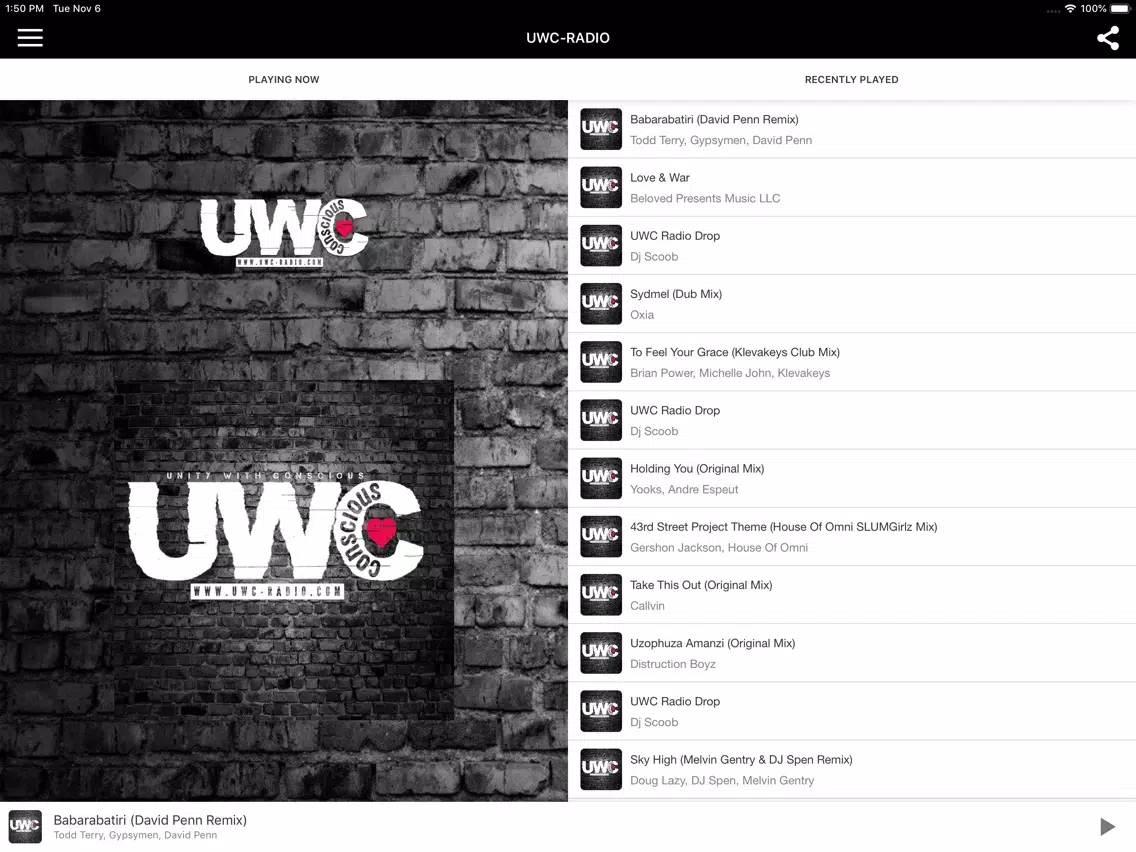The width and height of the screenshot is (1136, 852).
Task: Select 43rd Street Project Theme track
Action: (852, 537)
